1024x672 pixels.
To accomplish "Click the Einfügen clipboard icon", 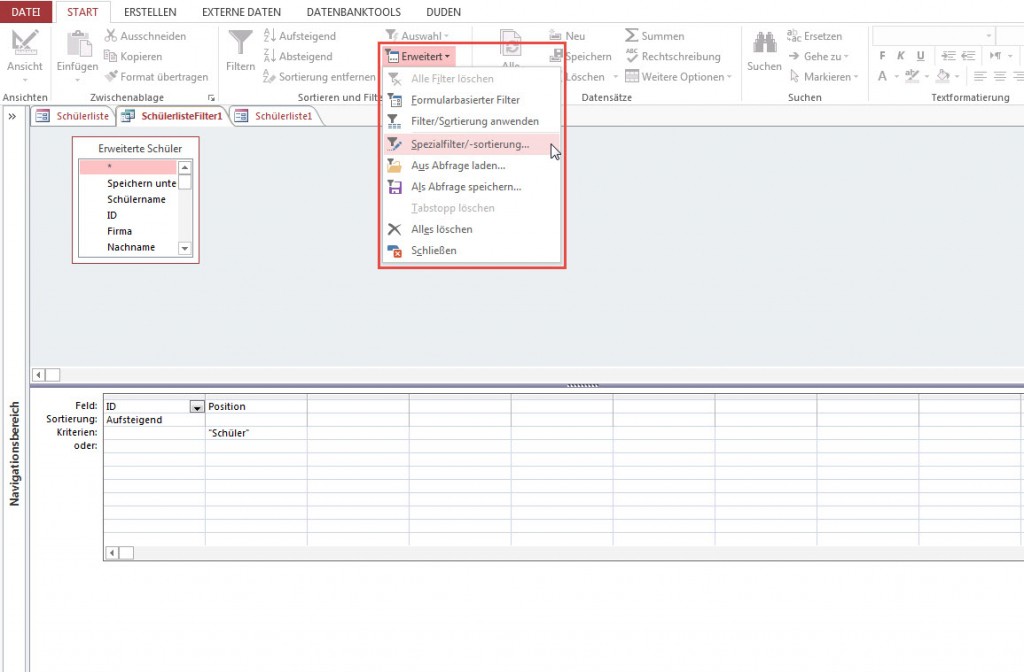I will pos(77,44).
